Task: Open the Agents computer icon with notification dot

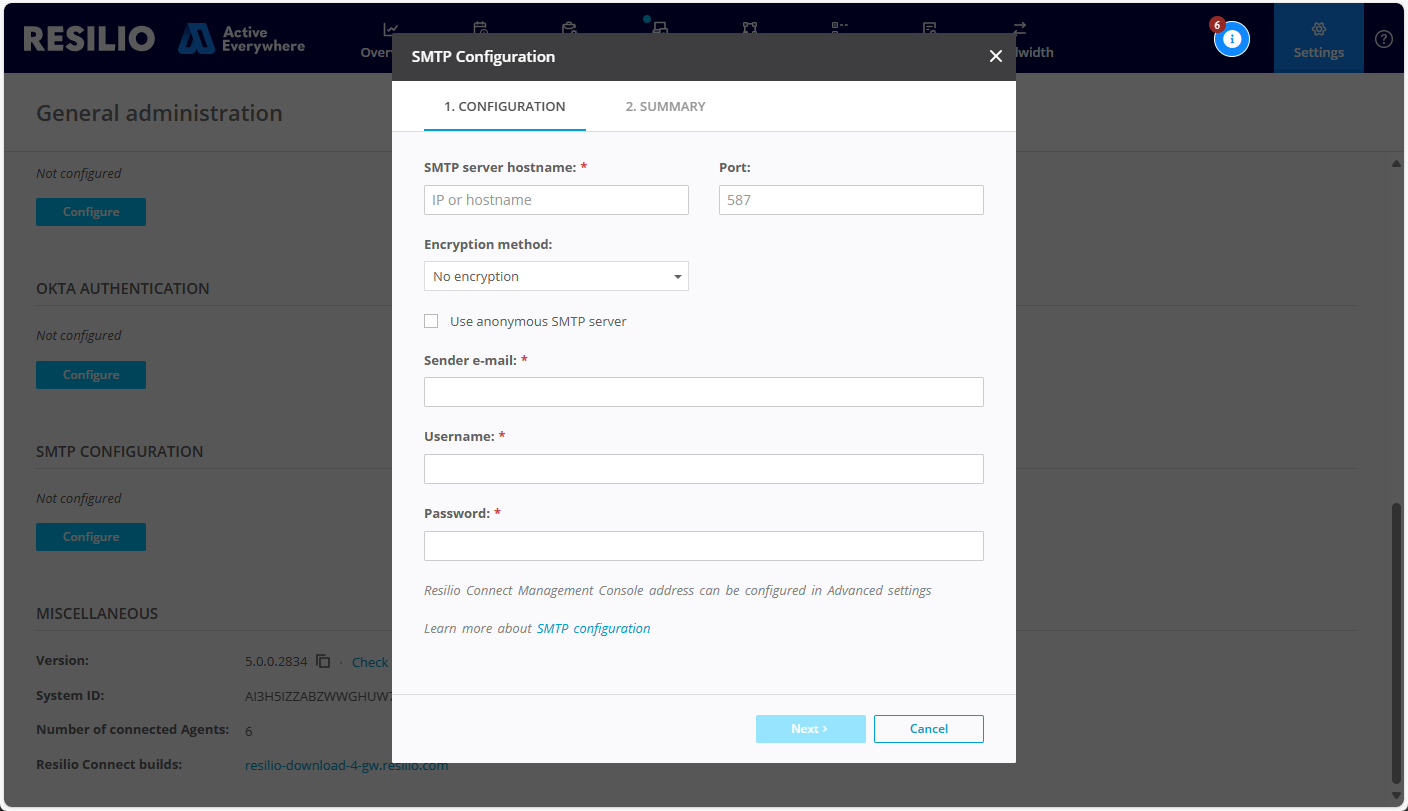Action: coord(658,30)
